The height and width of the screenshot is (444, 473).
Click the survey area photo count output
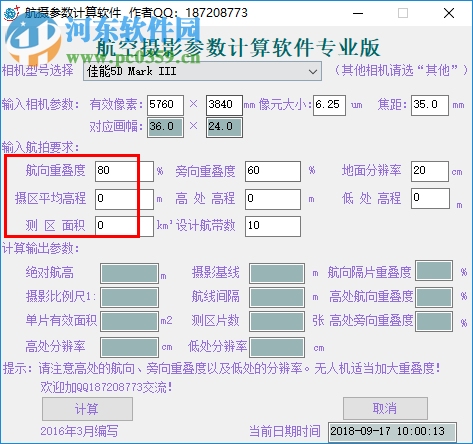[277, 321]
